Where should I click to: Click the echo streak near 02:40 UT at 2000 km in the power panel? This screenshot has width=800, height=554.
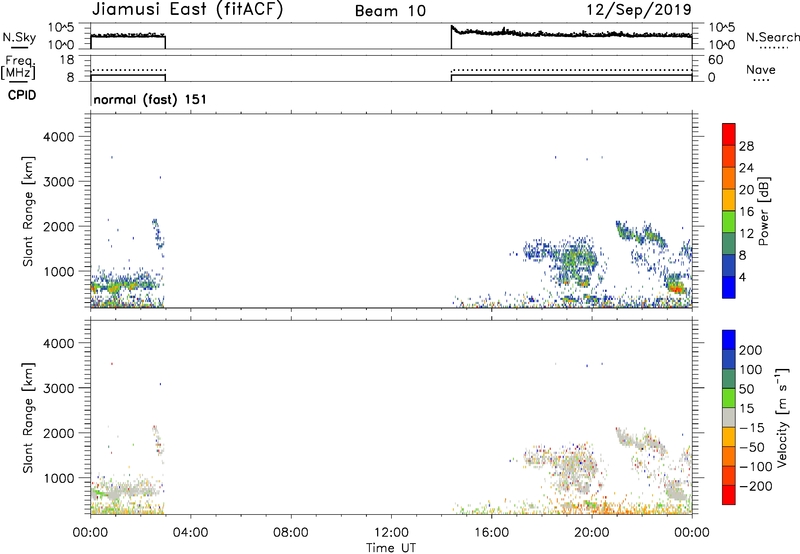[x=157, y=232]
